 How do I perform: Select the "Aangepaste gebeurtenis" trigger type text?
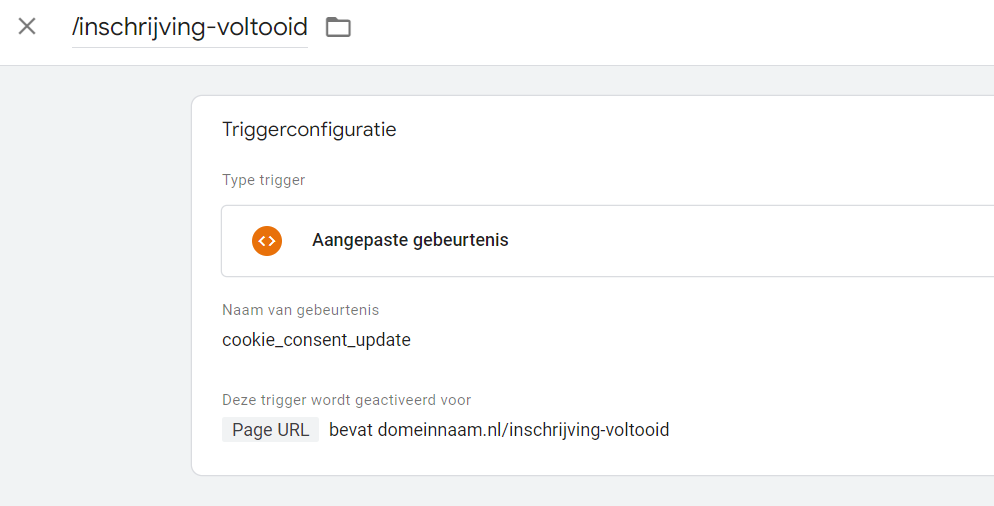pos(410,241)
